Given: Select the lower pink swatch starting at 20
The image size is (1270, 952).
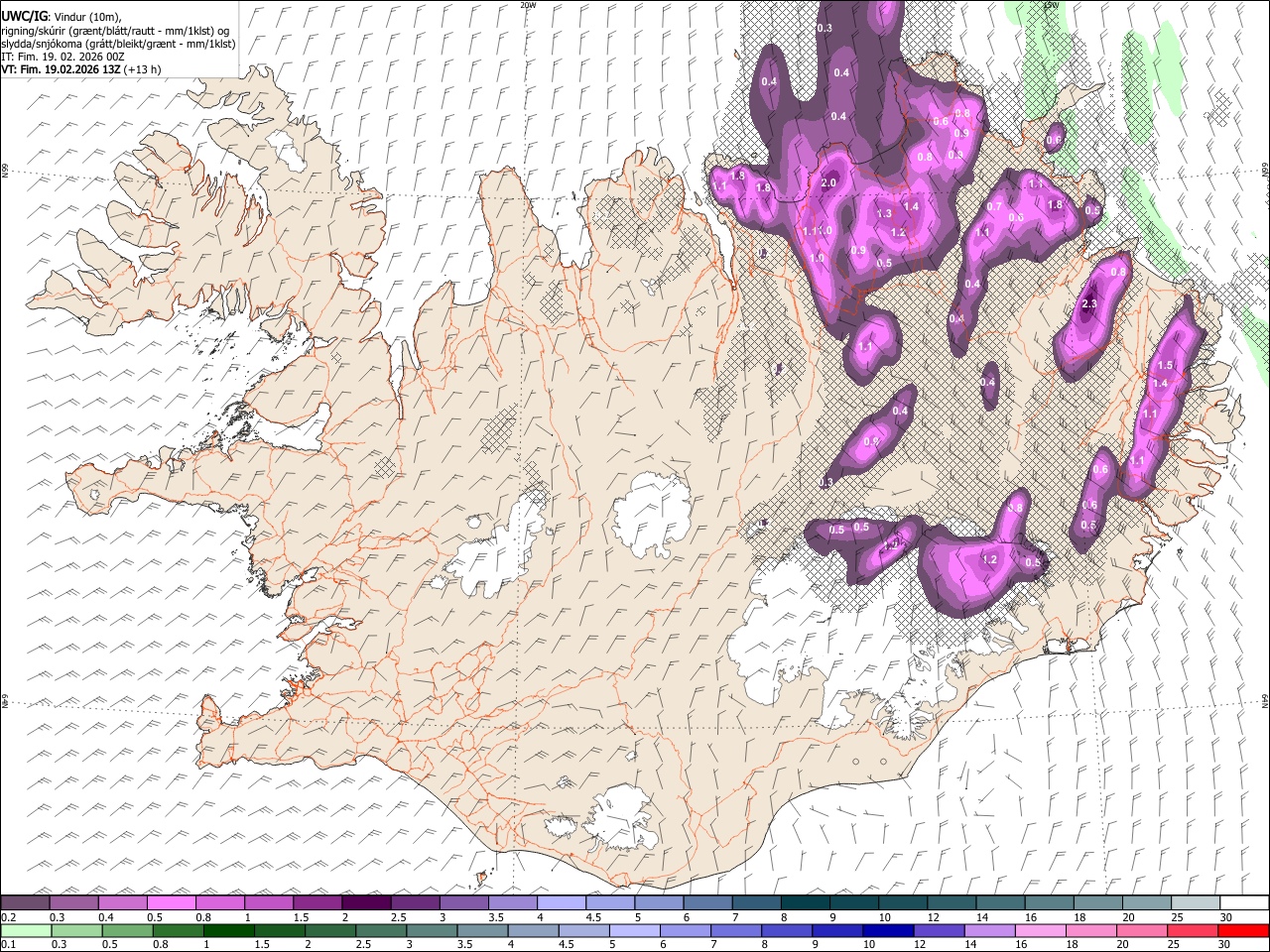Looking at the screenshot, I should coord(1141,930).
